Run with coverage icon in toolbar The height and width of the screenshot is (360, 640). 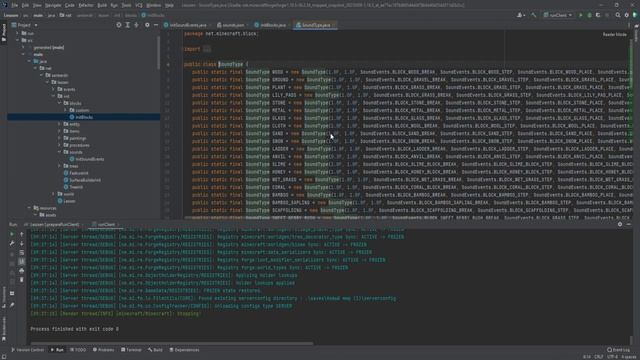598,15
